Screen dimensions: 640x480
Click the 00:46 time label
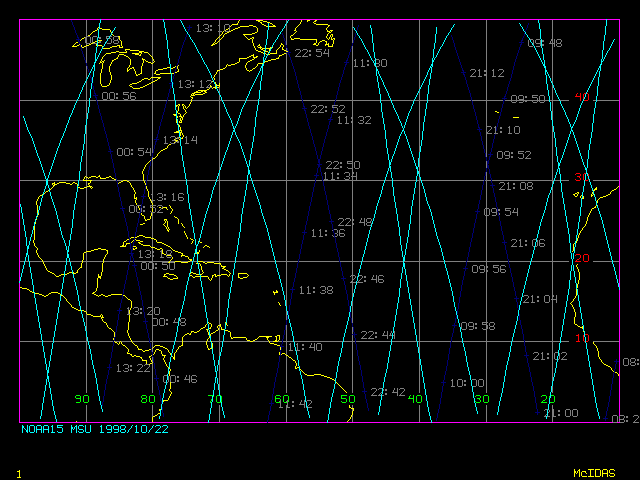pyautogui.click(x=180, y=379)
